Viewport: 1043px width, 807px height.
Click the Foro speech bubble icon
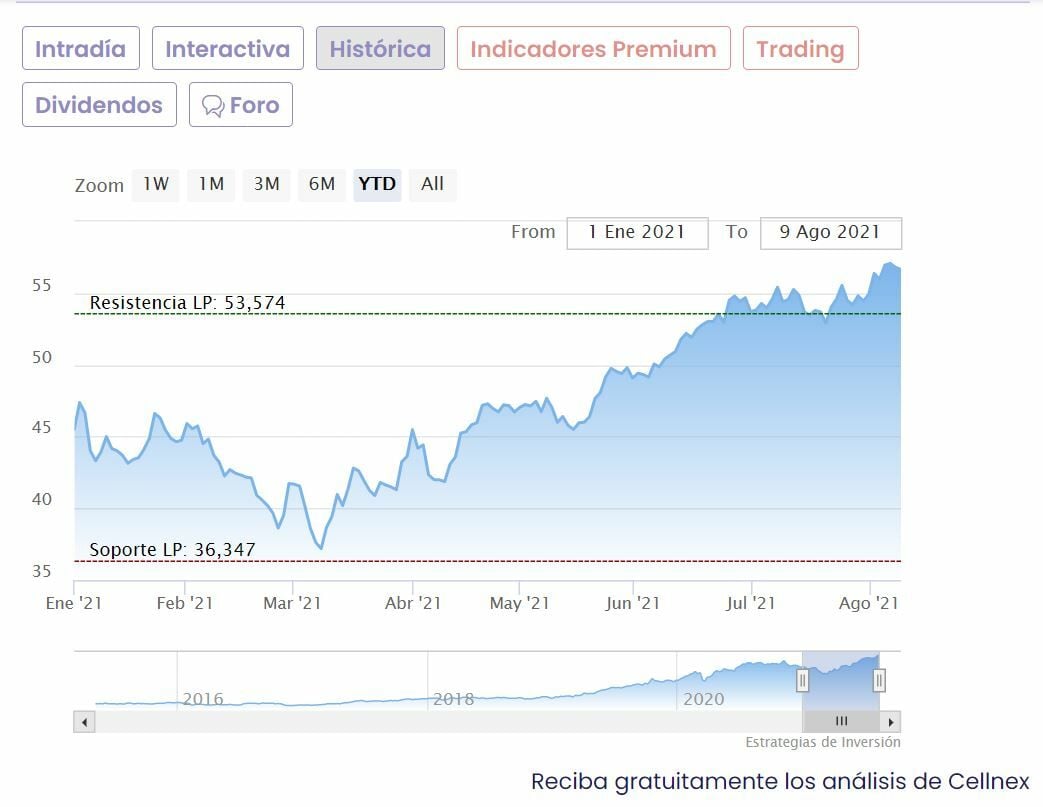(x=212, y=106)
